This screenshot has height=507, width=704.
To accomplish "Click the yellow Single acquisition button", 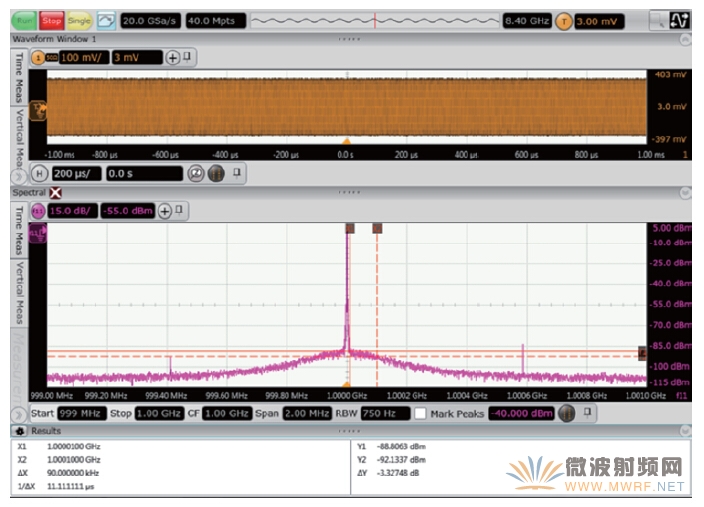I will click(79, 21).
